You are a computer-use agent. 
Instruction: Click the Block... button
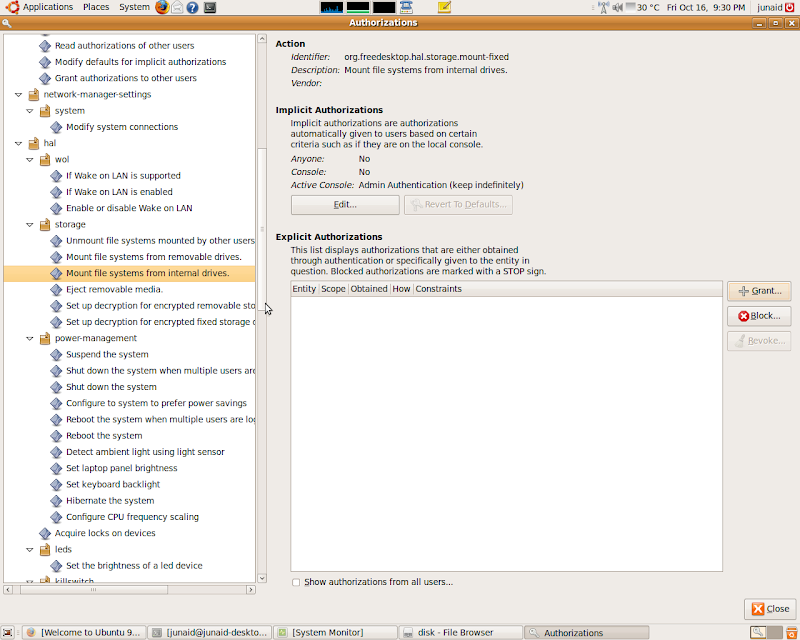point(759,316)
